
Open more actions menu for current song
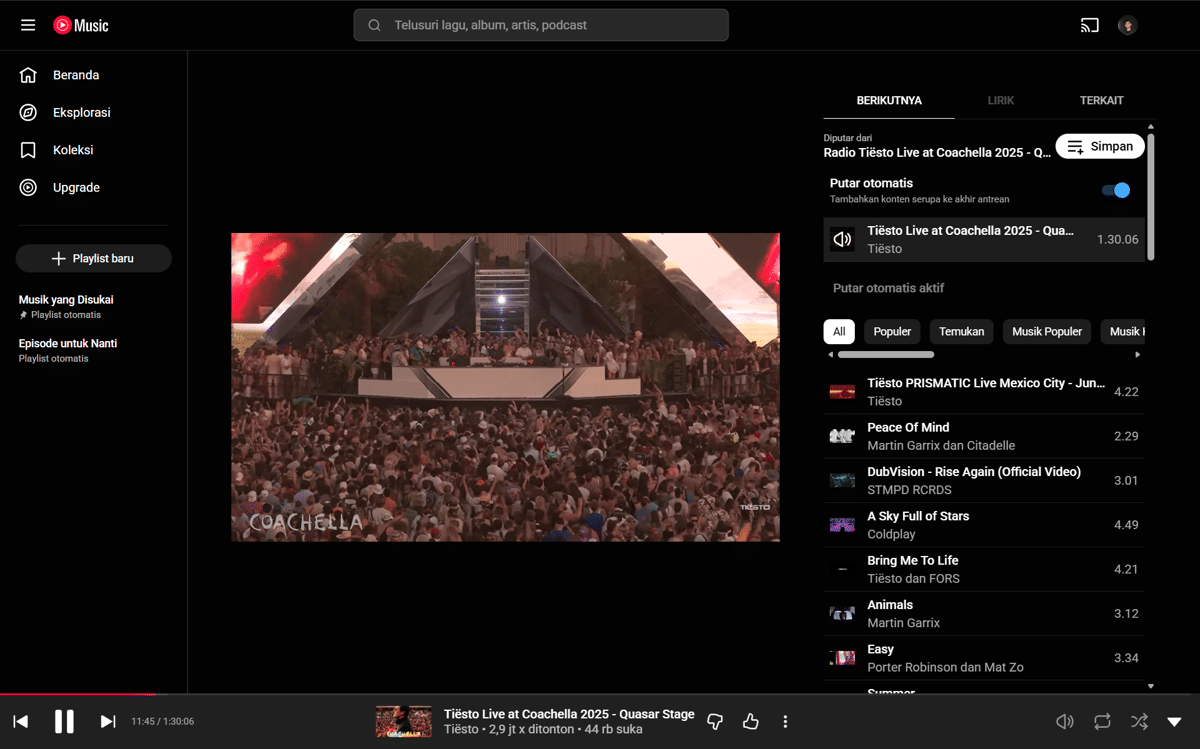[x=785, y=722]
